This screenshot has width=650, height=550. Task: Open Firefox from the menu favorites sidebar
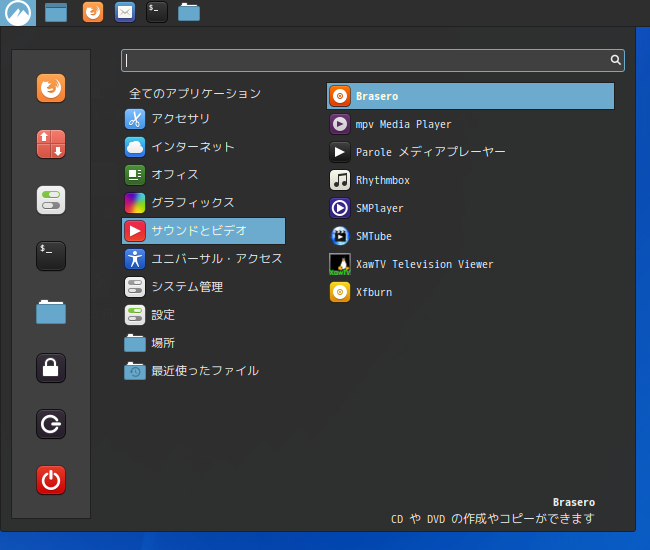tap(51, 88)
